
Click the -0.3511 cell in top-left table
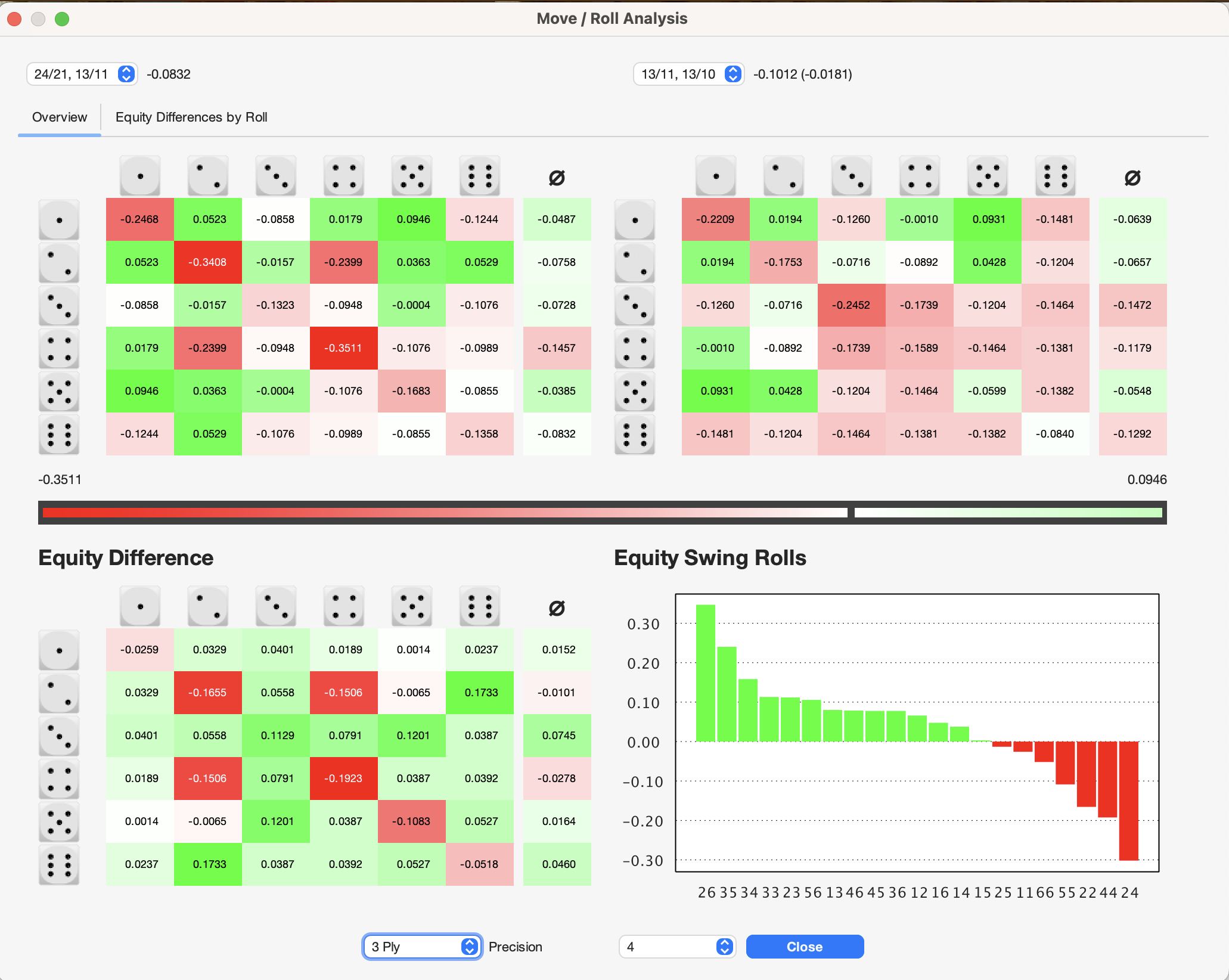[x=344, y=348]
